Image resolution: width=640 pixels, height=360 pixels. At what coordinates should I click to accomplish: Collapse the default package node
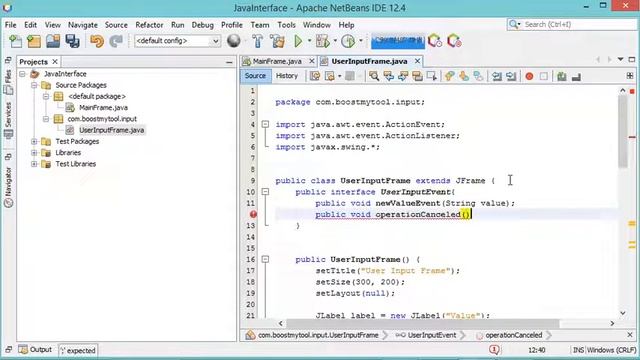[46, 96]
